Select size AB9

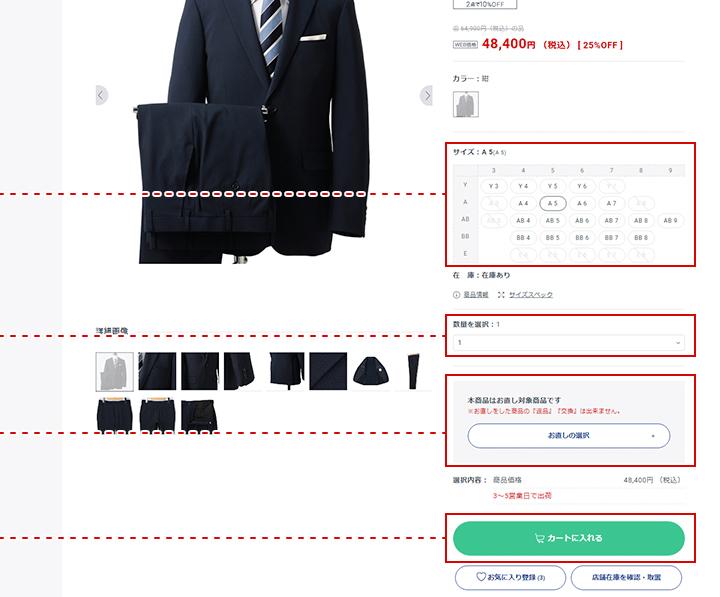click(670, 220)
